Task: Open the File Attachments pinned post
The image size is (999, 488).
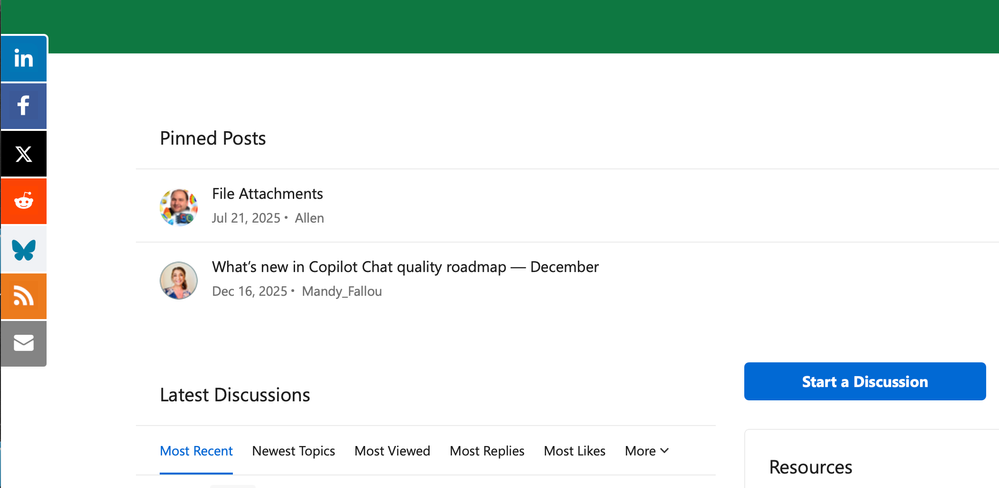Action: pyautogui.click(x=267, y=194)
